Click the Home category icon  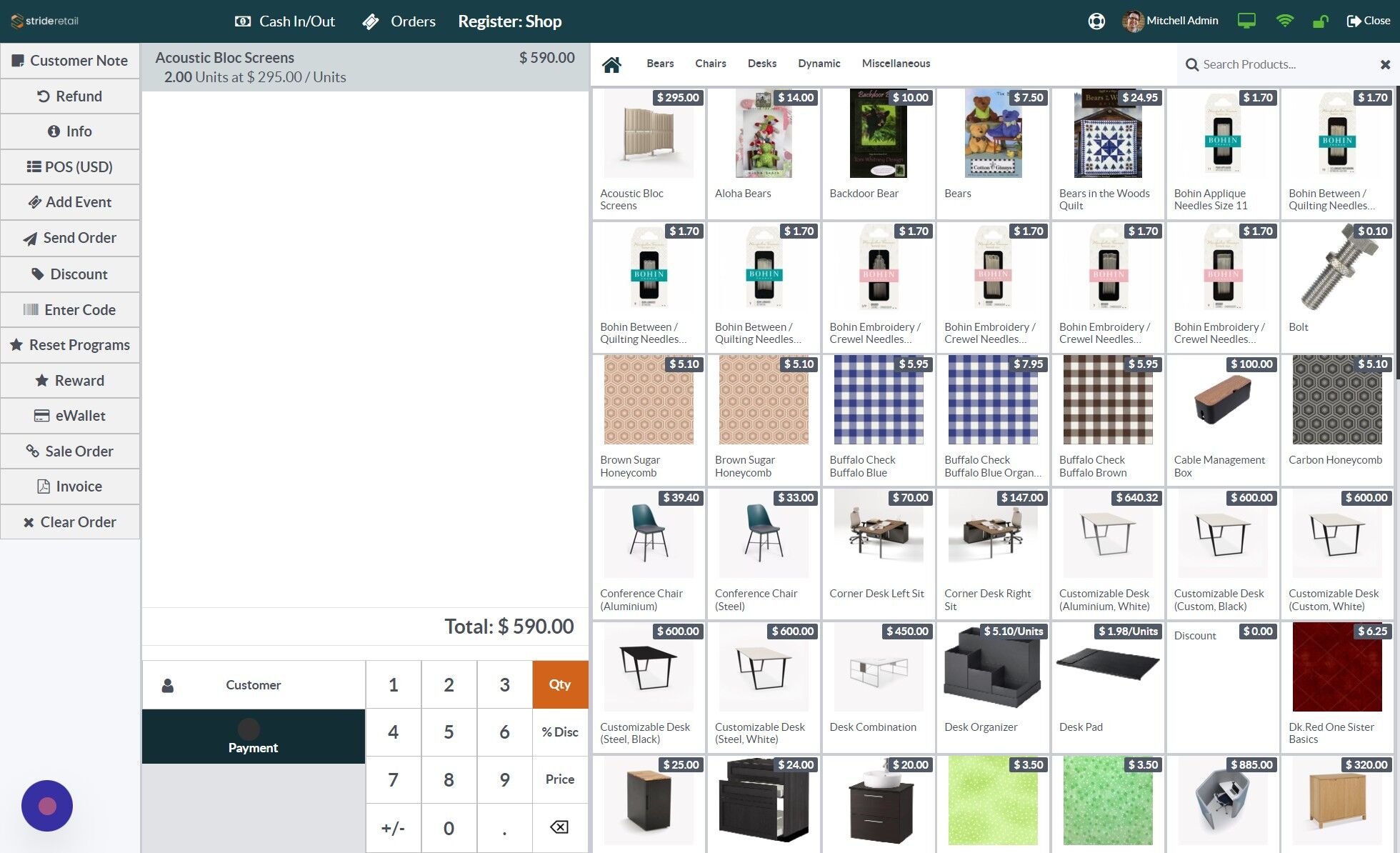tap(611, 64)
